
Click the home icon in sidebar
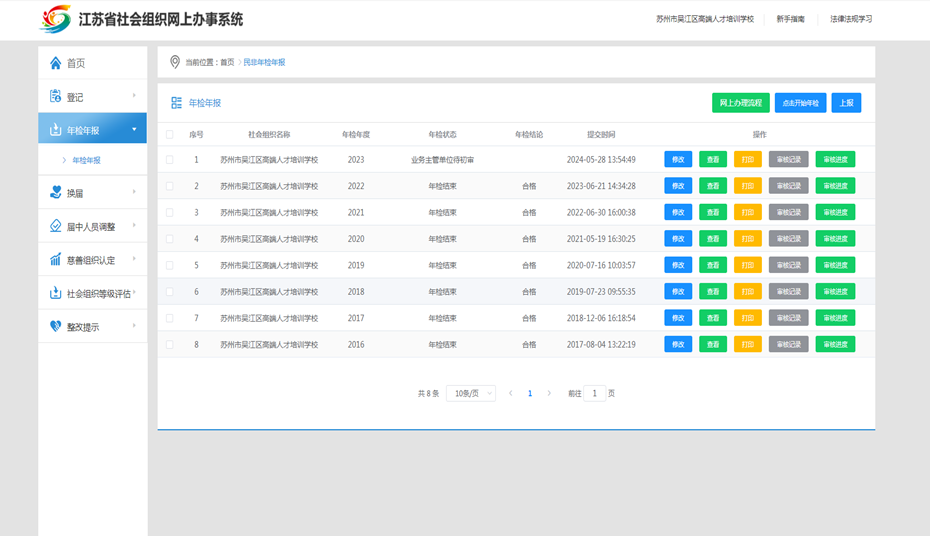(55, 63)
